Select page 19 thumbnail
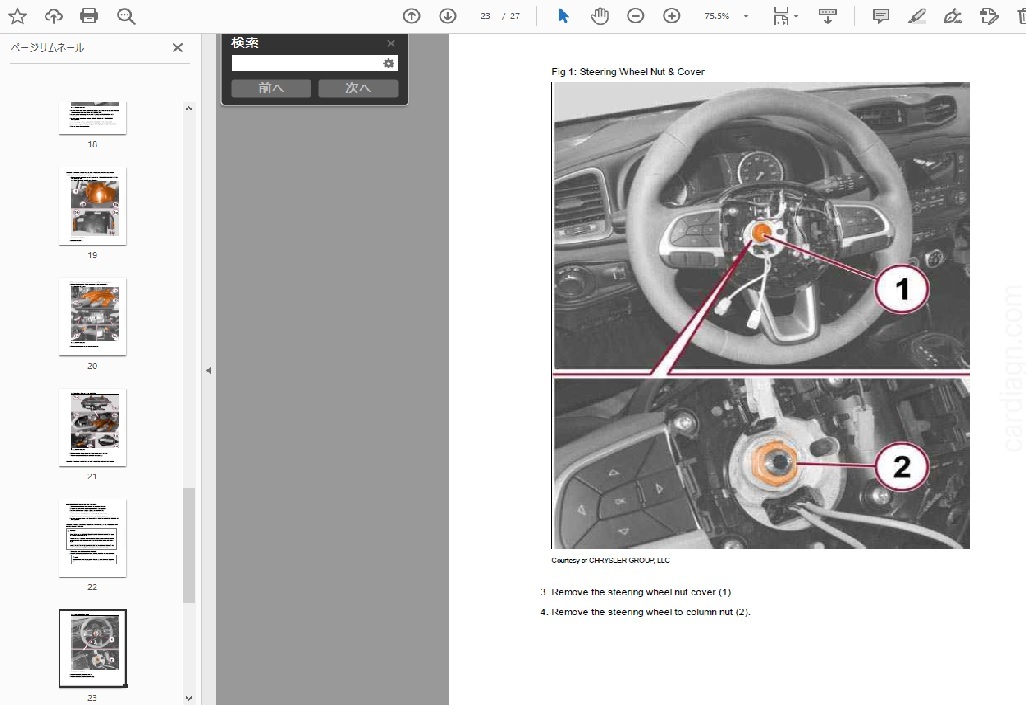This screenshot has width=1026, height=705. tap(92, 206)
